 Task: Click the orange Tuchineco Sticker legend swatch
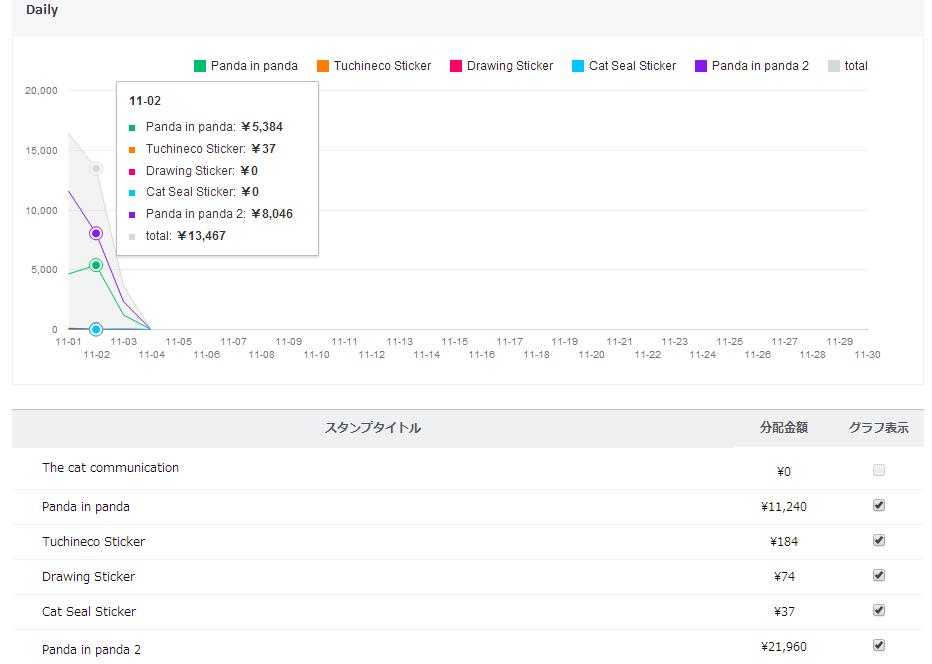tap(323, 66)
